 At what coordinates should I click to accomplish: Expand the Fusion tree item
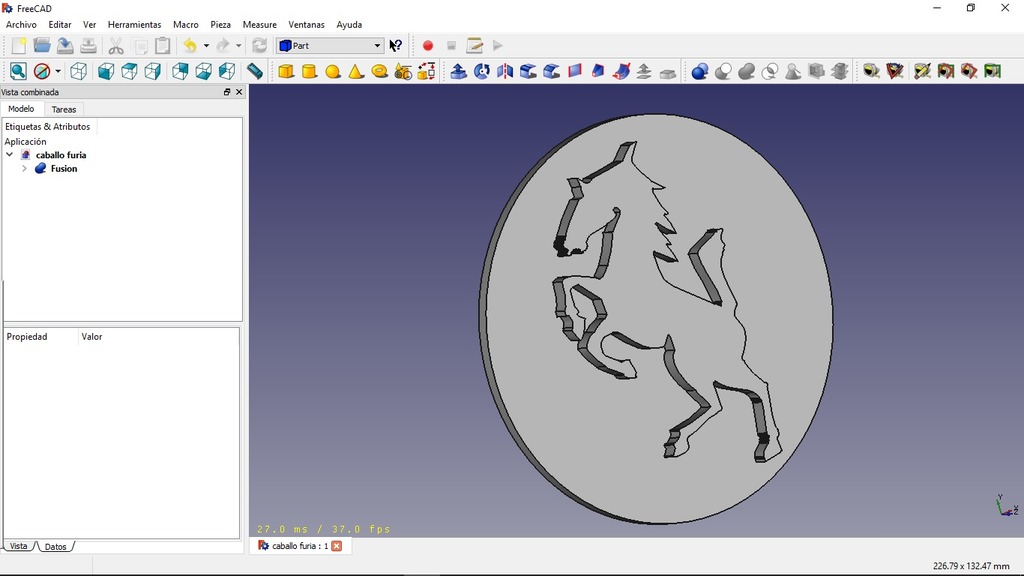pos(24,169)
